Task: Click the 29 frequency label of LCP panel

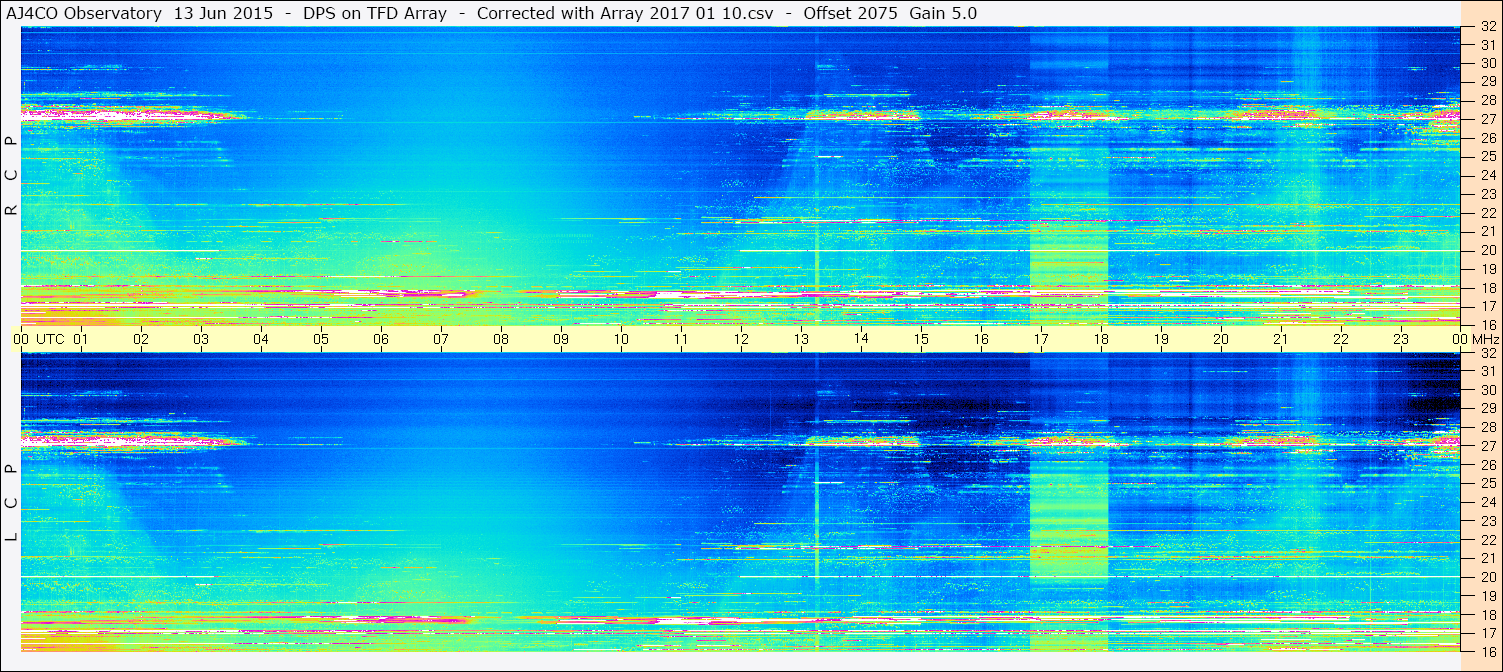Action: (1487, 409)
